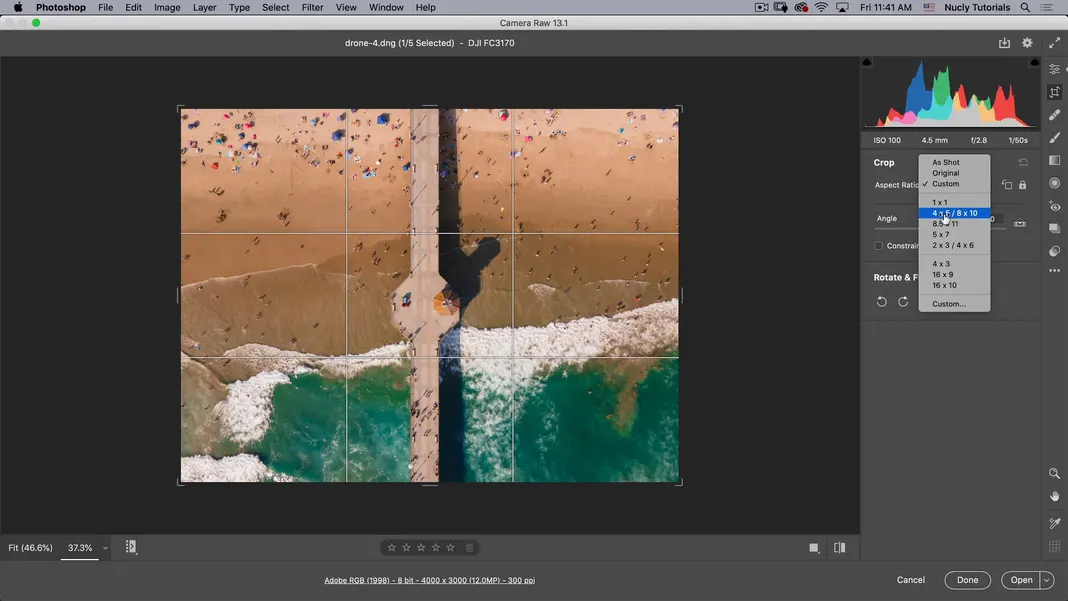Set a one-star rating
This screenshot has width=1068, height=601.
[392, 548]
